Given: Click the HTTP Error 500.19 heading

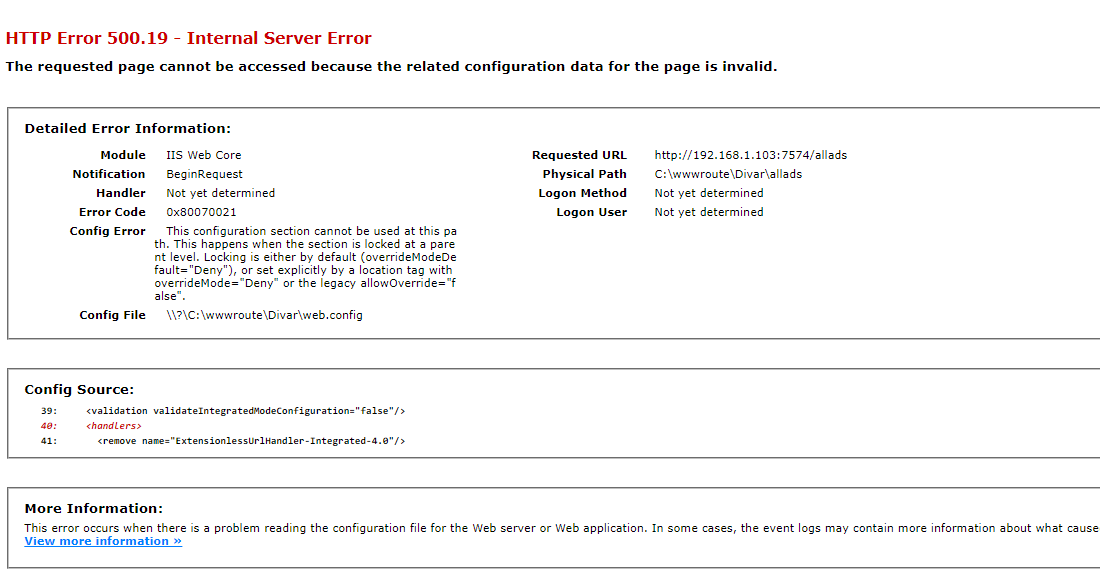Looking at the screenshot, I should click(189, 39).
